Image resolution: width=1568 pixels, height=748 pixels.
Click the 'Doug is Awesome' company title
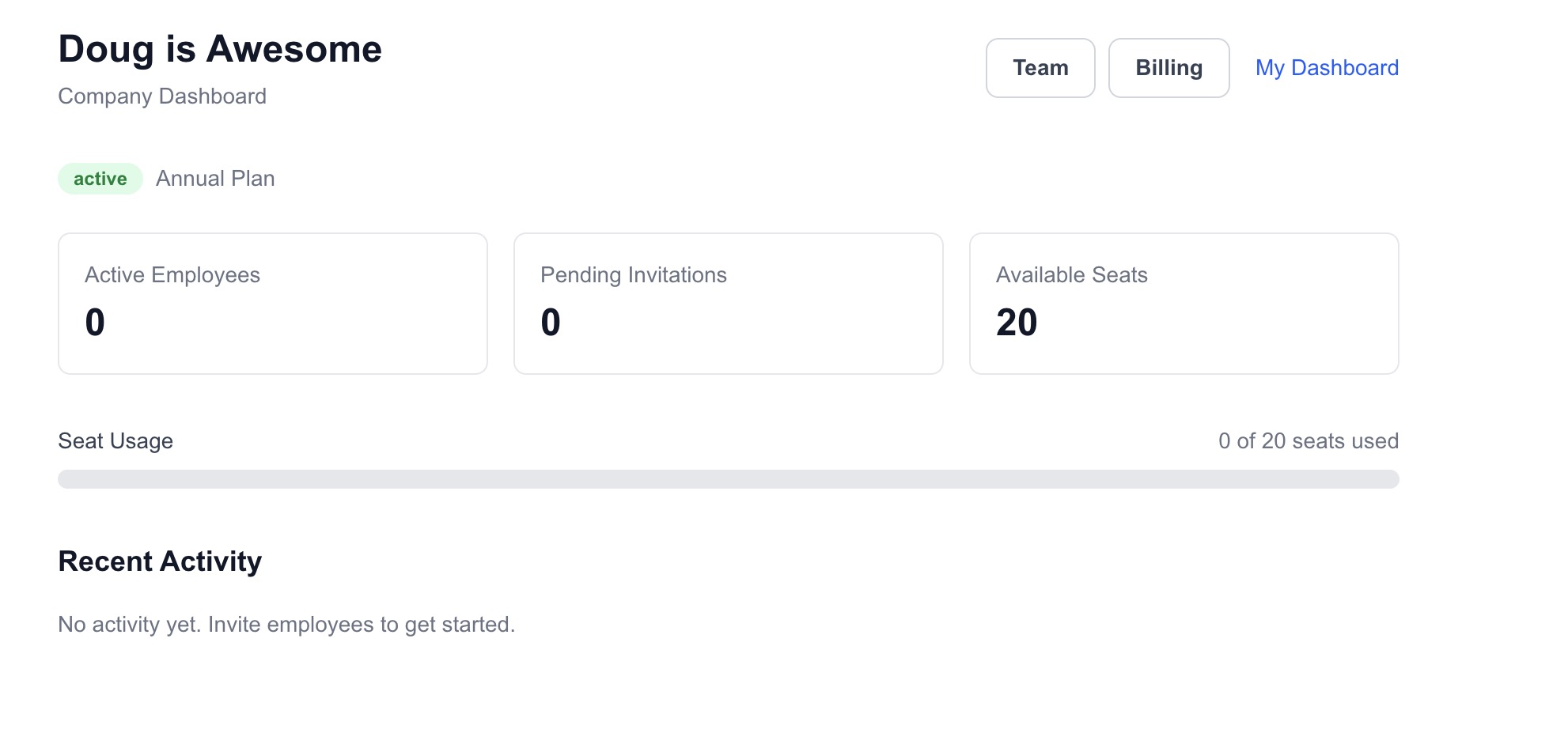click(x=220, y=48)
